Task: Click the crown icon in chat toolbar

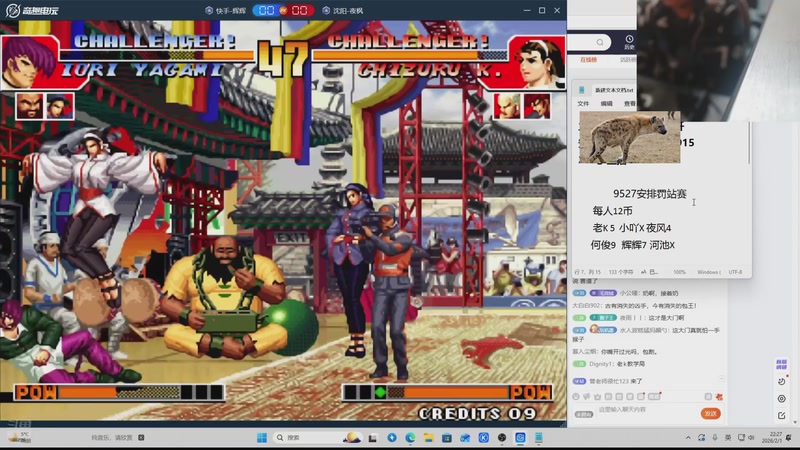Action: pos(597,396)
